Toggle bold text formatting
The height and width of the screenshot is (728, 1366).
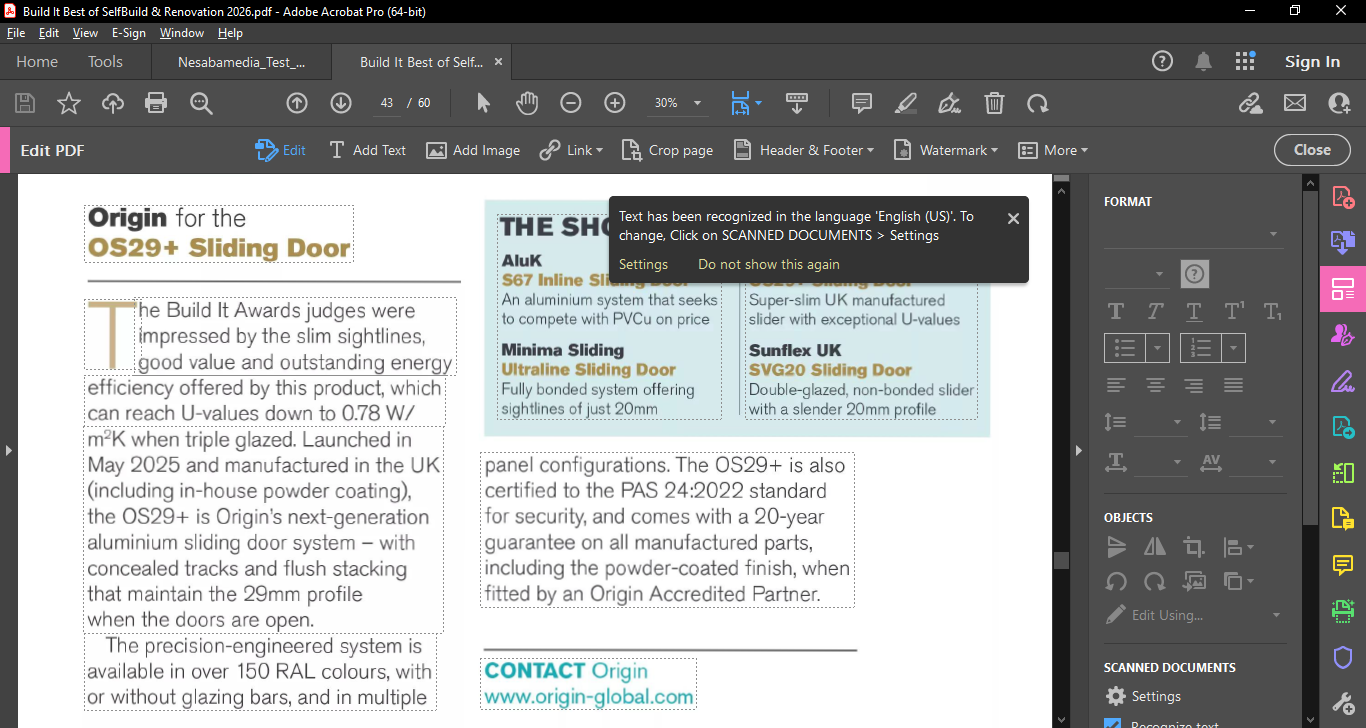click(1116, 311)
